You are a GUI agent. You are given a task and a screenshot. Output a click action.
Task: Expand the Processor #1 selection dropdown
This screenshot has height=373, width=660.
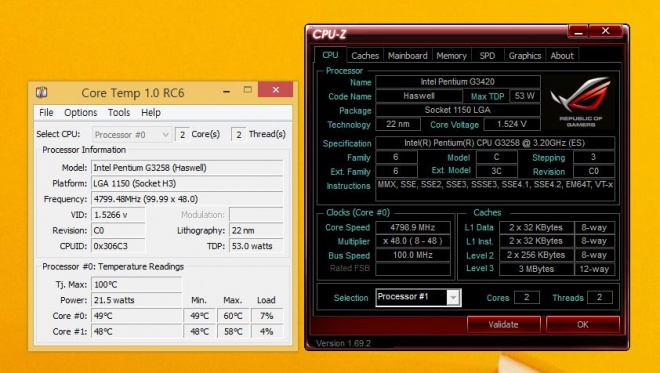[x=453, y=298]
